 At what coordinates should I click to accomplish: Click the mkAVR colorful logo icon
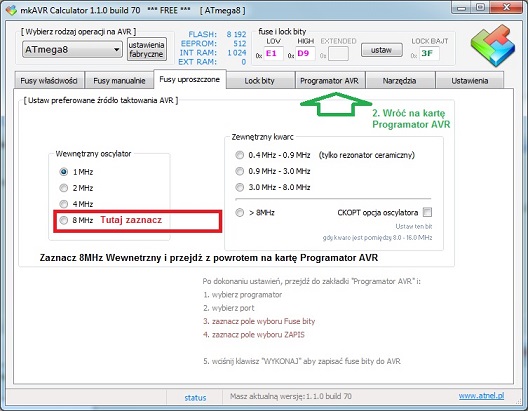(493, 45)
